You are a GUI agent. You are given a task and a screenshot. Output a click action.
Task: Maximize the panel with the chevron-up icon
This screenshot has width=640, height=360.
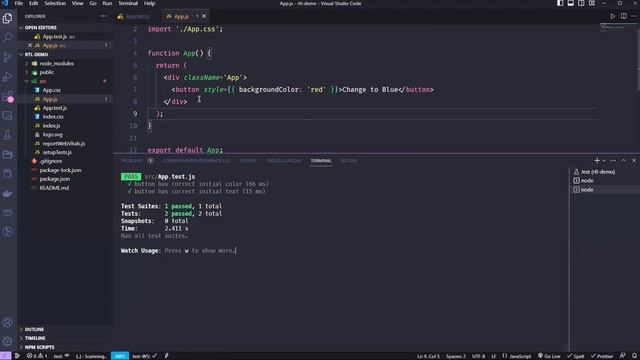(x=623, y=161)
